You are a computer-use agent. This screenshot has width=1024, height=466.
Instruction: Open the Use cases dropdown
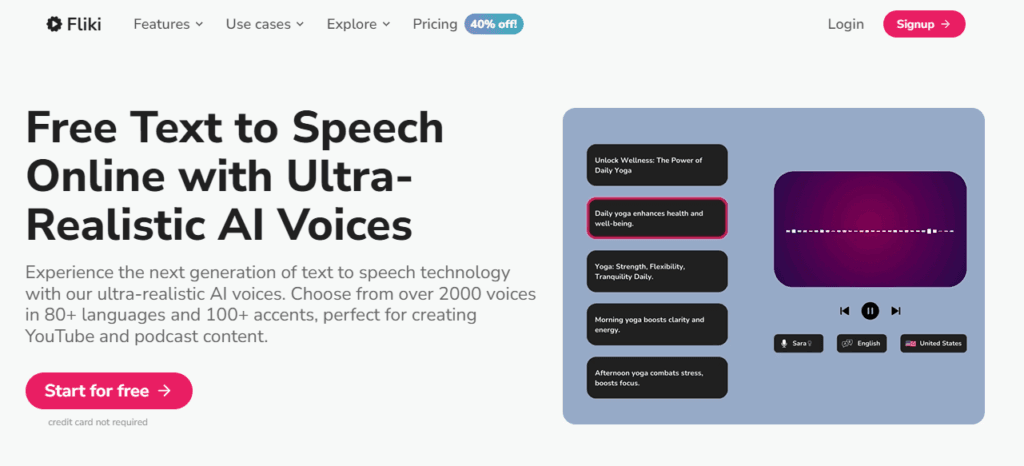pos(265,24)
